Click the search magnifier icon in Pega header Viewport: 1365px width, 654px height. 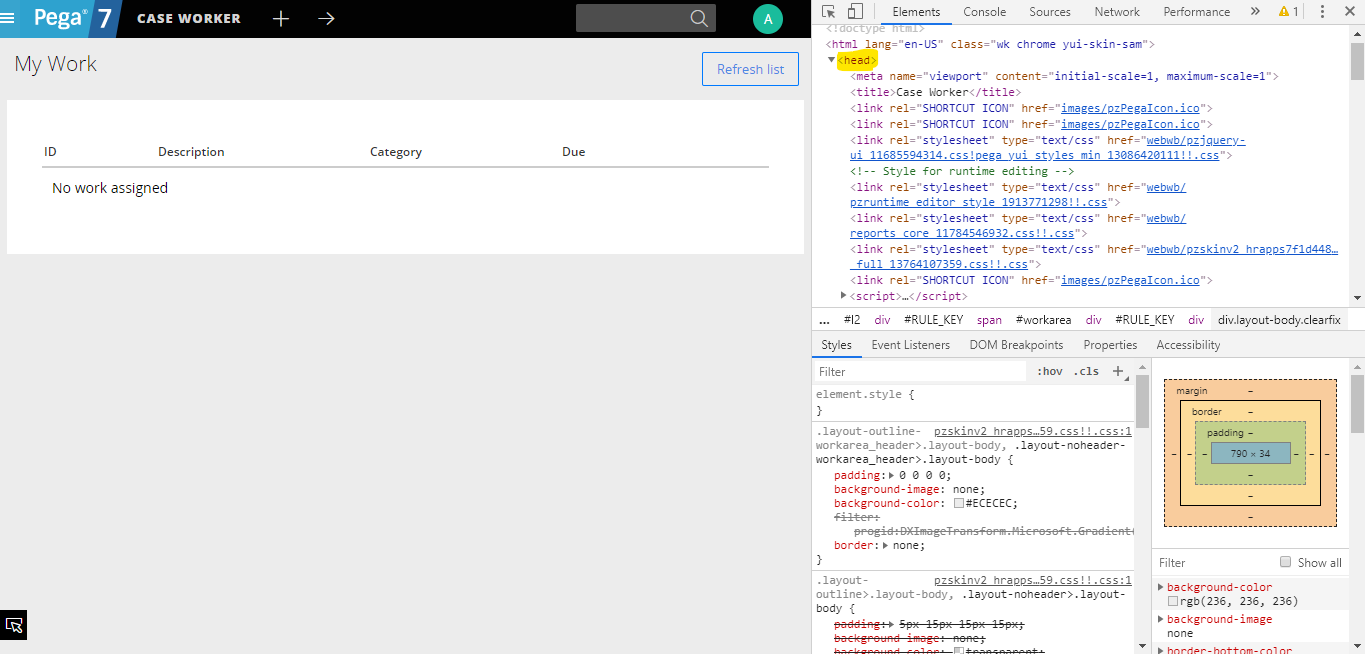coord(700,17)
